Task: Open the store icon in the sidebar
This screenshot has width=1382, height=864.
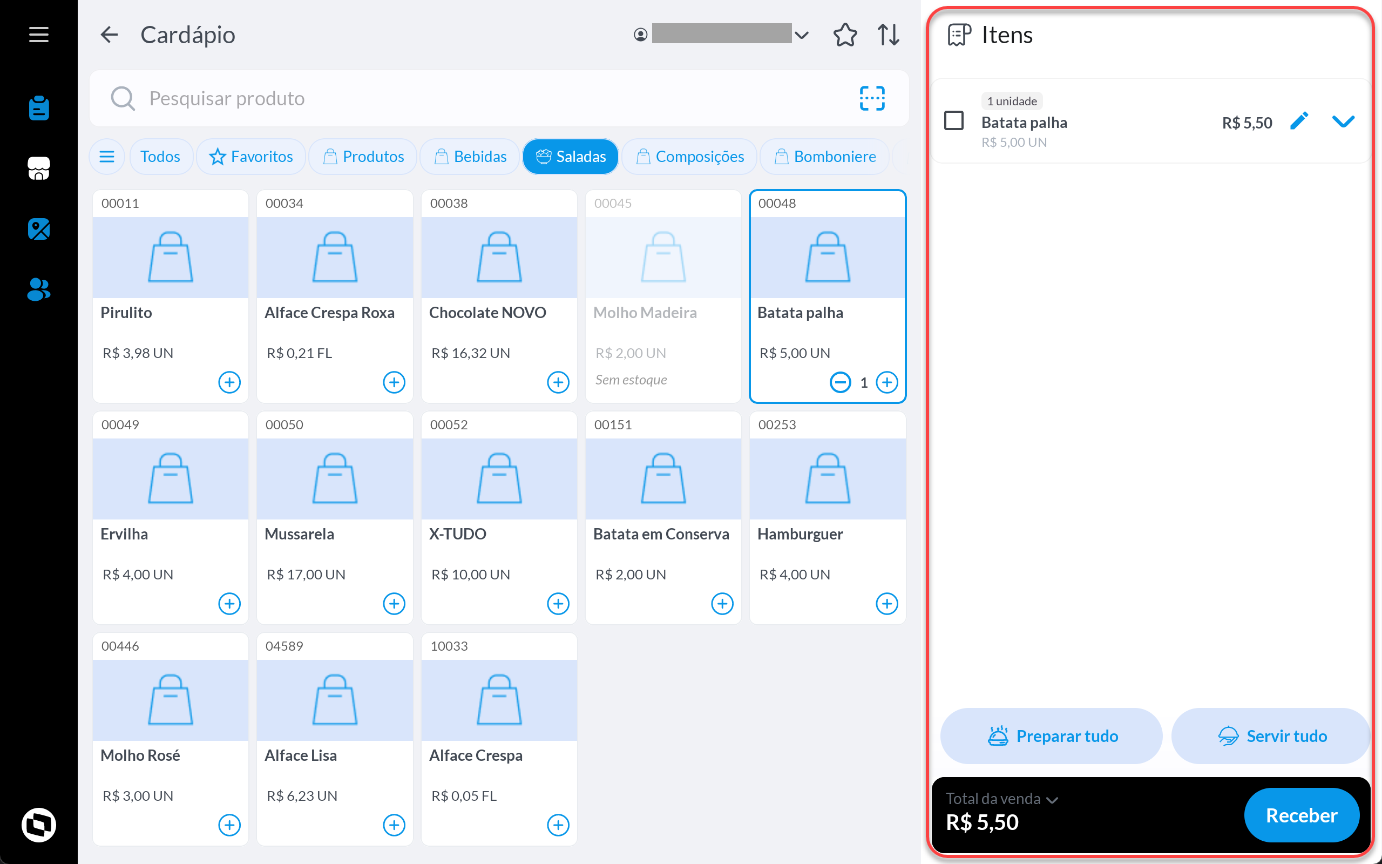Action: click(39, 169)
